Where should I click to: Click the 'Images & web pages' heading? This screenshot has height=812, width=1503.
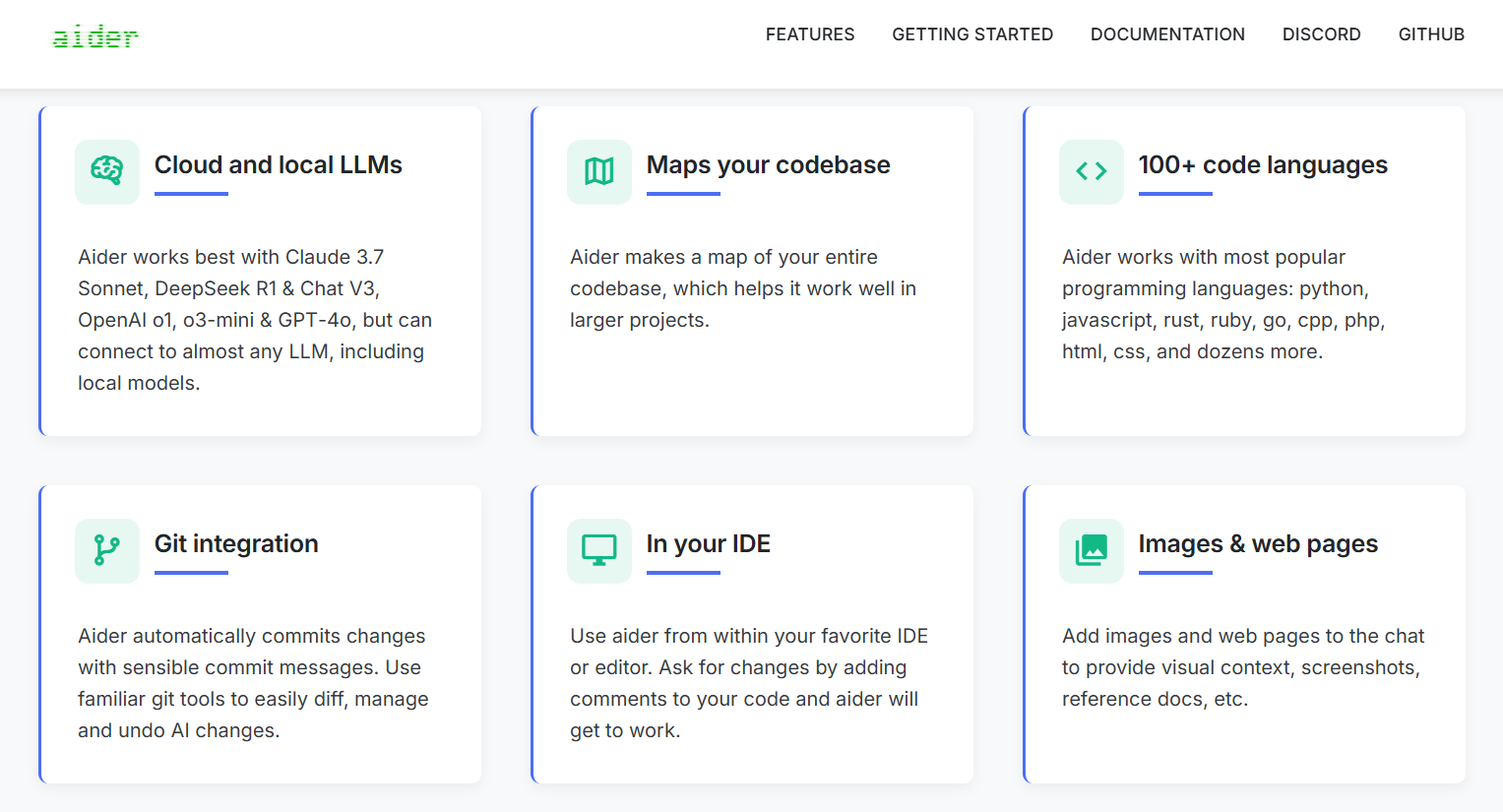coord(1258,544)
